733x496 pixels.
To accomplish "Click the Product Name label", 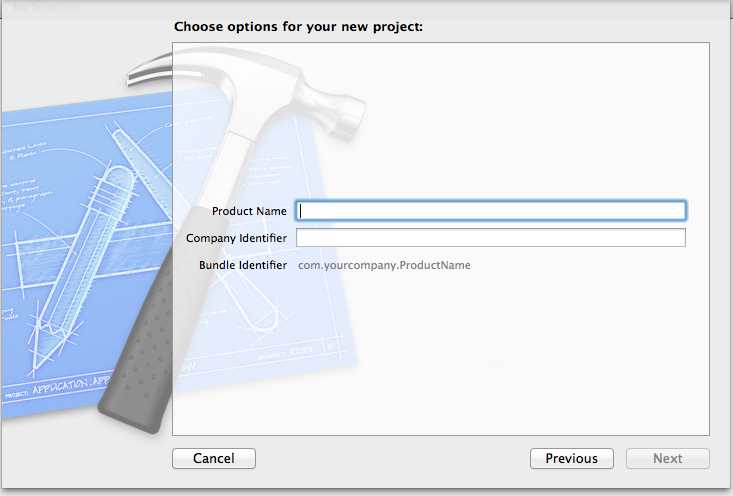I will 249,211.
